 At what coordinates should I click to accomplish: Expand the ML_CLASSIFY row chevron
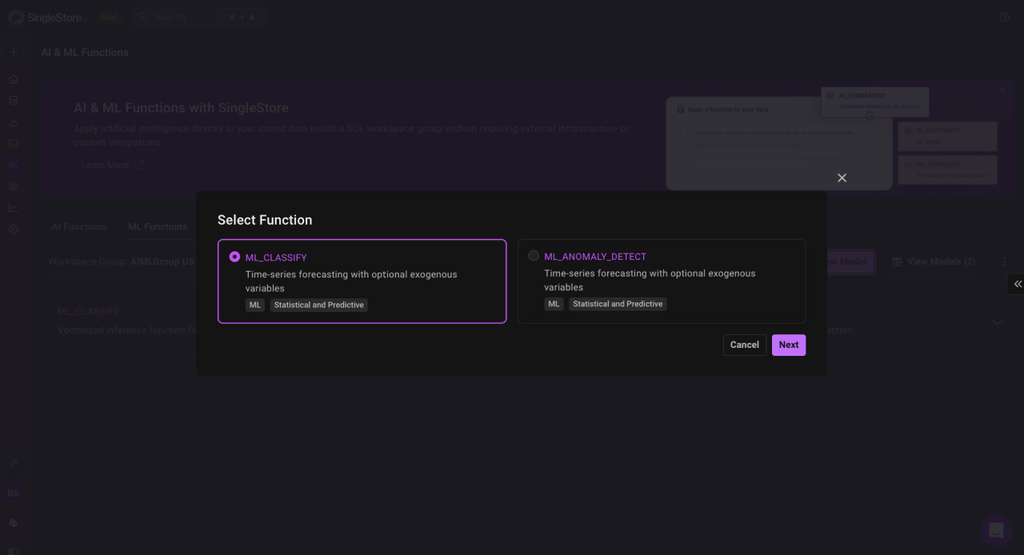point(997,322)
